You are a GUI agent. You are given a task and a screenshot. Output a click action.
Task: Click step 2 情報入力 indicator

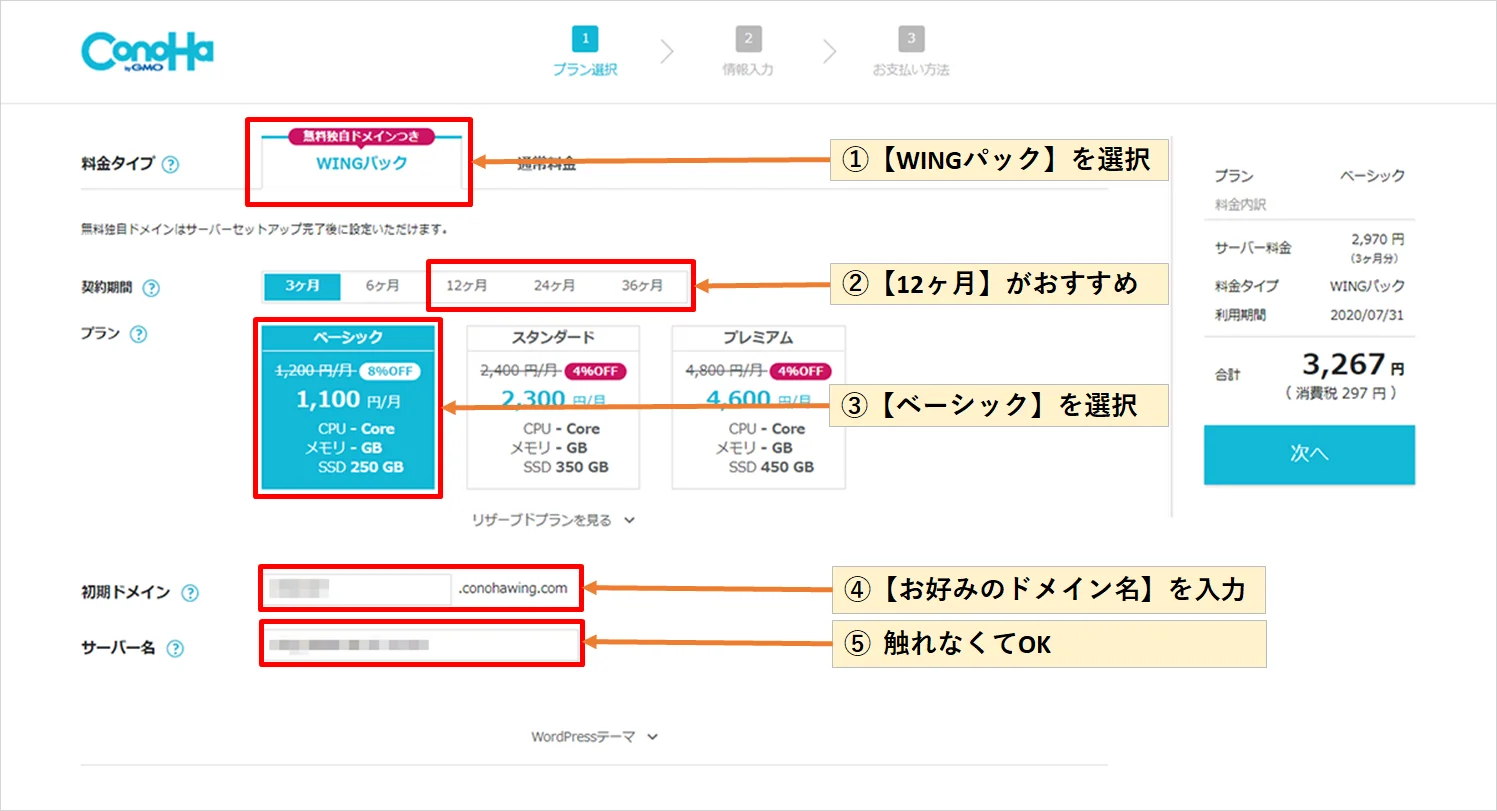748,52
